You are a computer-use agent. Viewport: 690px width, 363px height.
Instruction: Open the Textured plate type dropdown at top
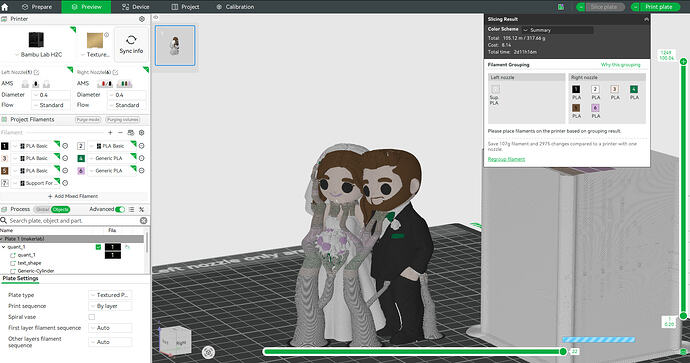pyautogui.click(x=95, y=55)
